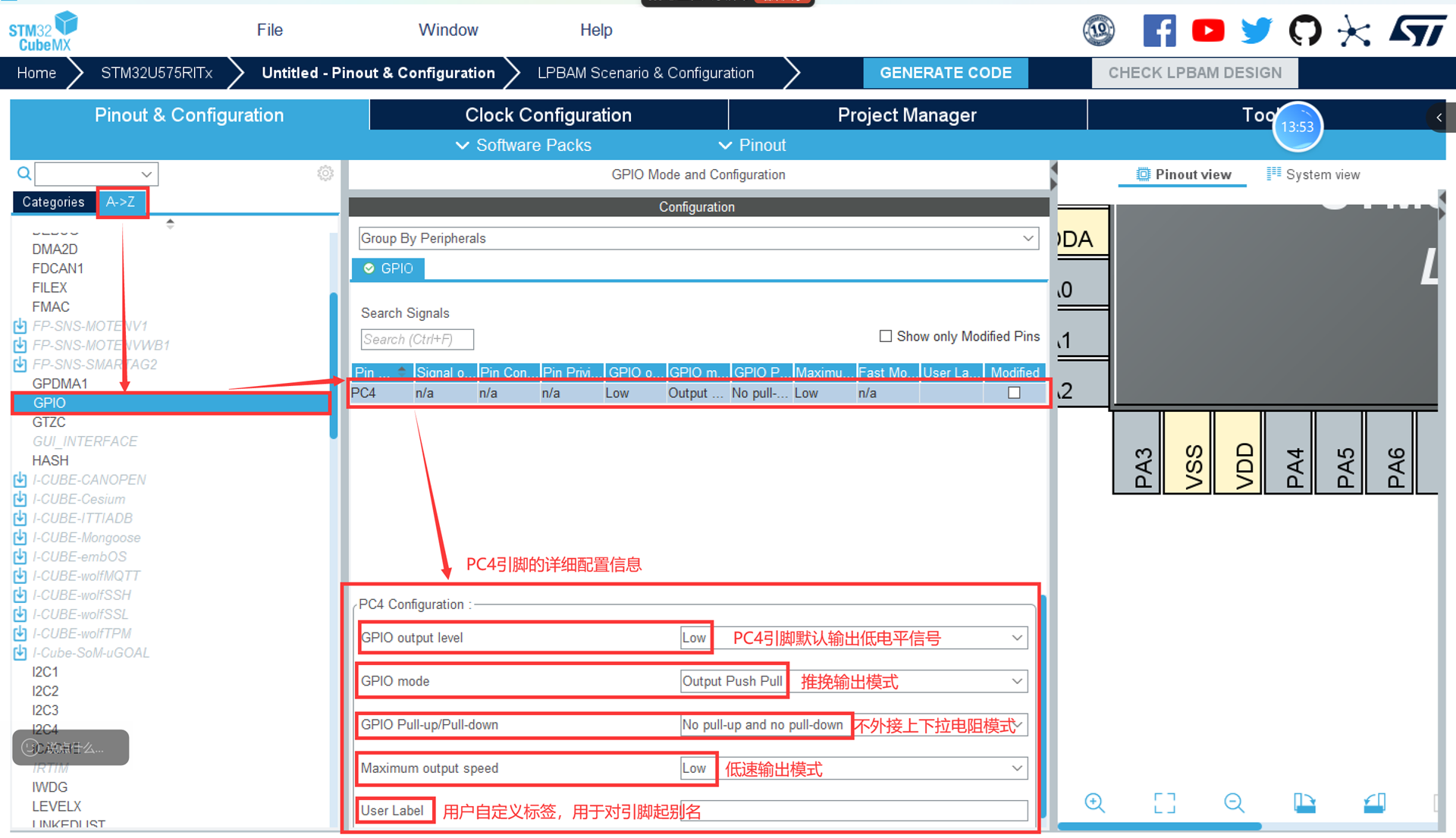The height and width of the screenshot is (838, 1456).
Task: Click download icon beside I-CUBE-wolfSSL
Action: pyautogui.click(x=20, y=614)
